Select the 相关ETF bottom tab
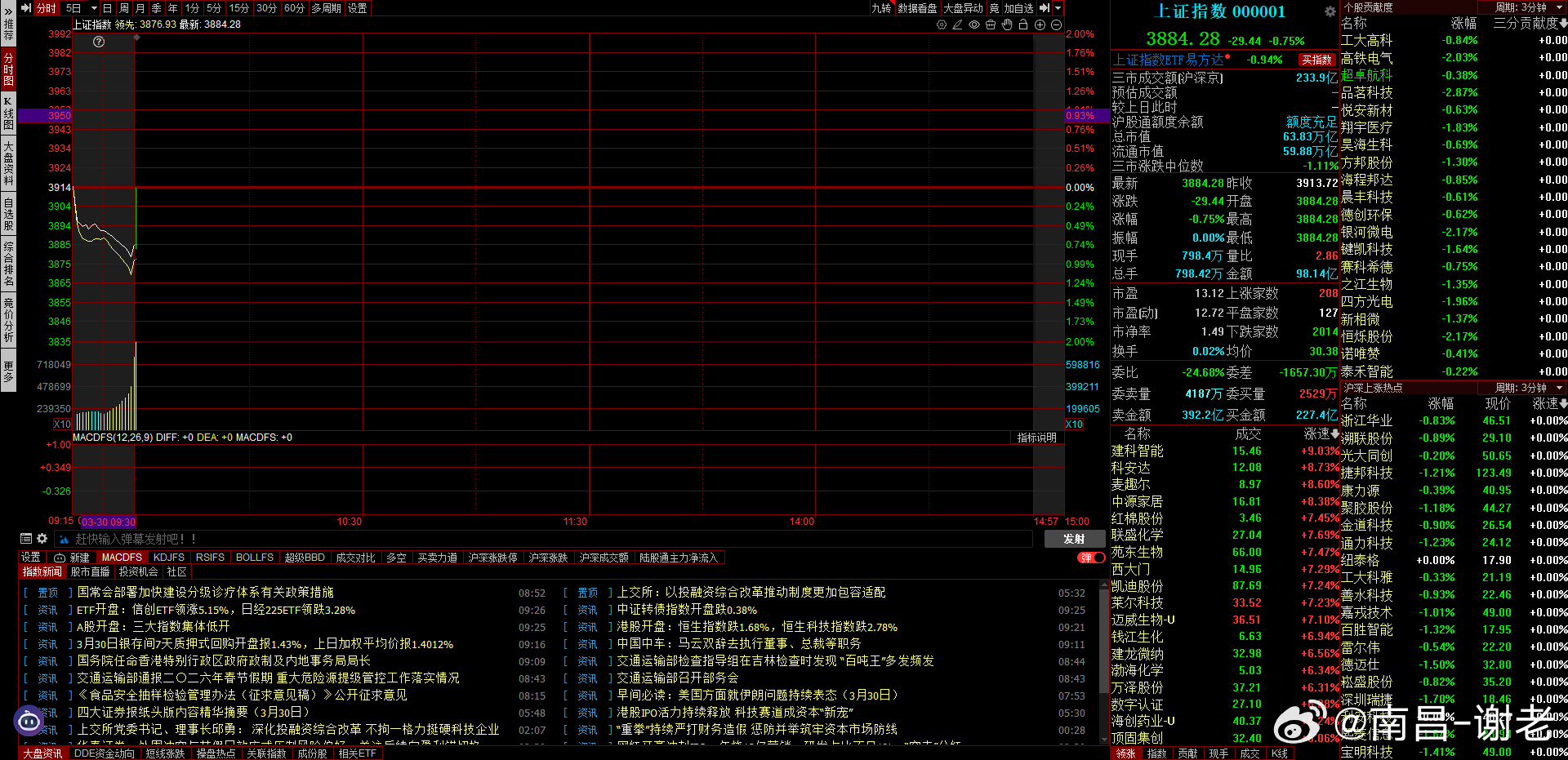 point(358,753)
